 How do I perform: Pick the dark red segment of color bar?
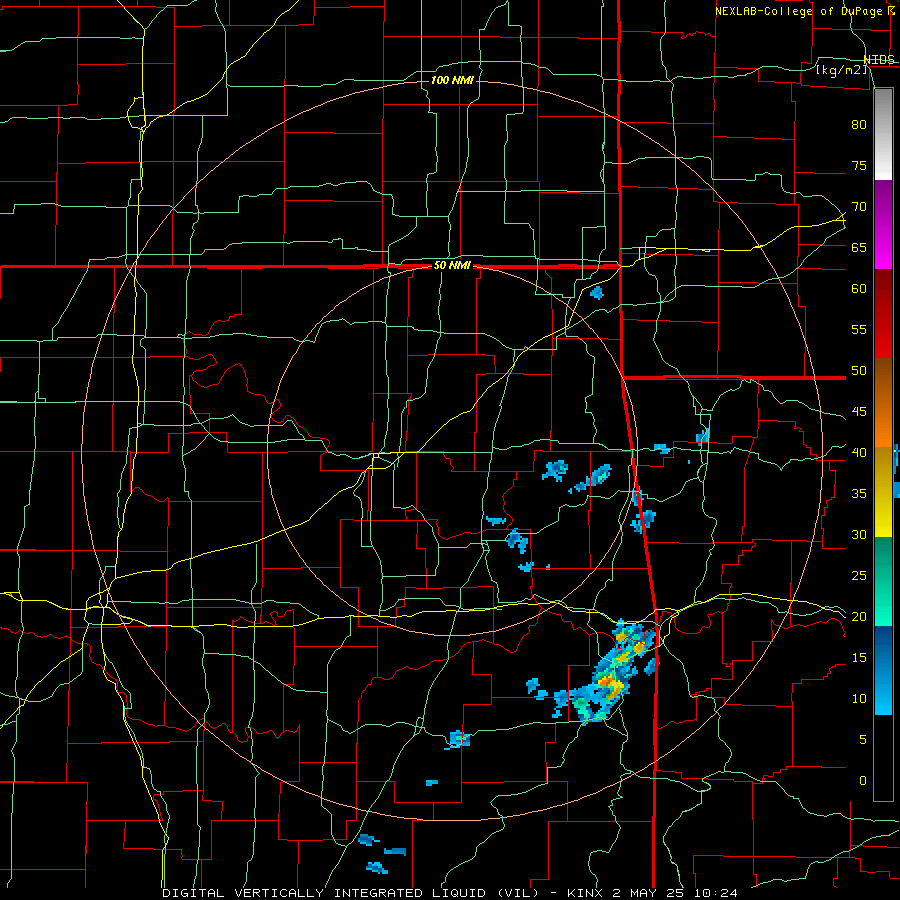point(883,314)
